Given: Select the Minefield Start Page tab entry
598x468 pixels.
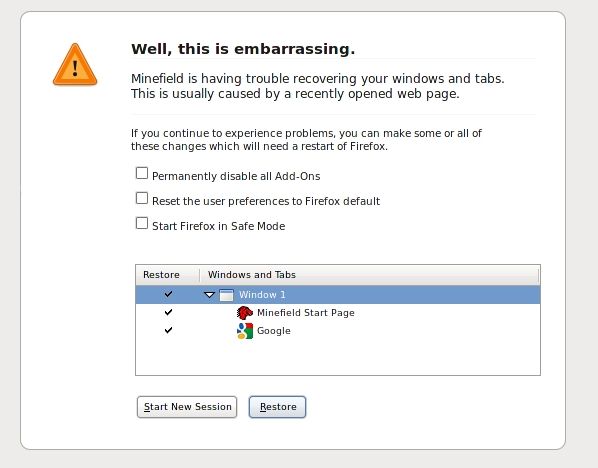Looking at the screenshot, I should (x=338, y=313).
